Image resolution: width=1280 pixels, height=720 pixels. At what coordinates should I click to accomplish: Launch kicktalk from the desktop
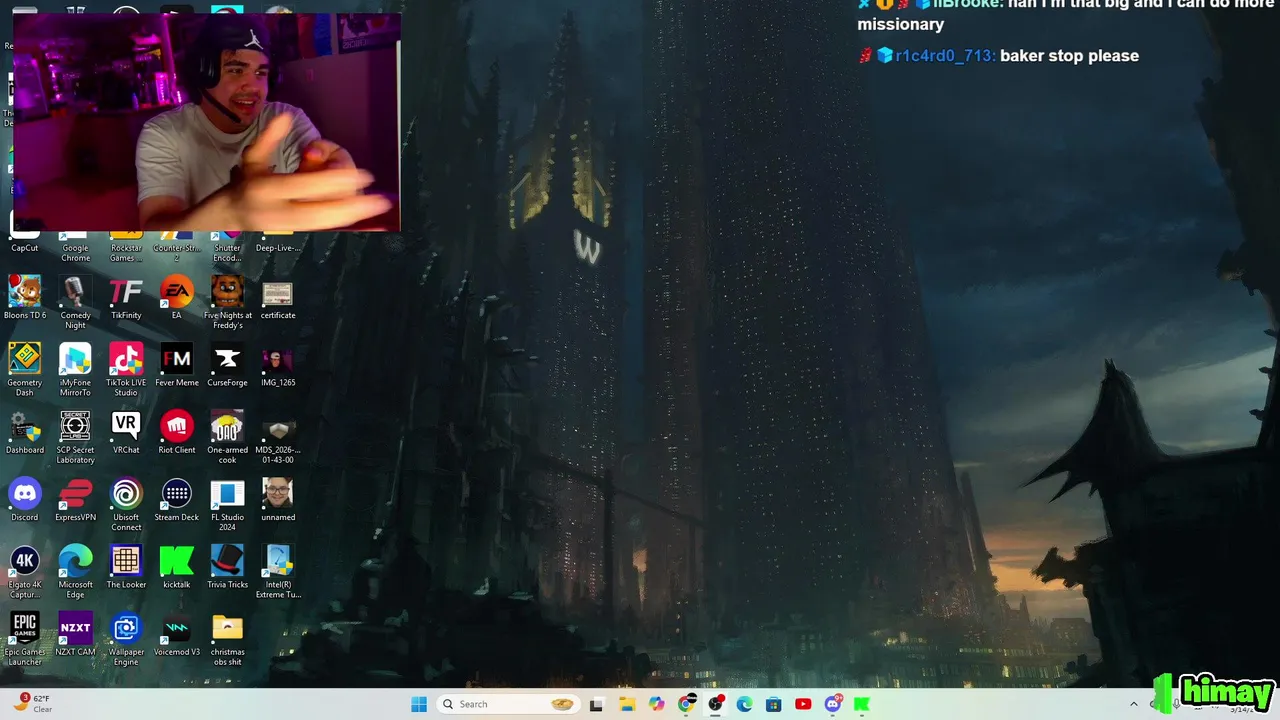[177, 561]
